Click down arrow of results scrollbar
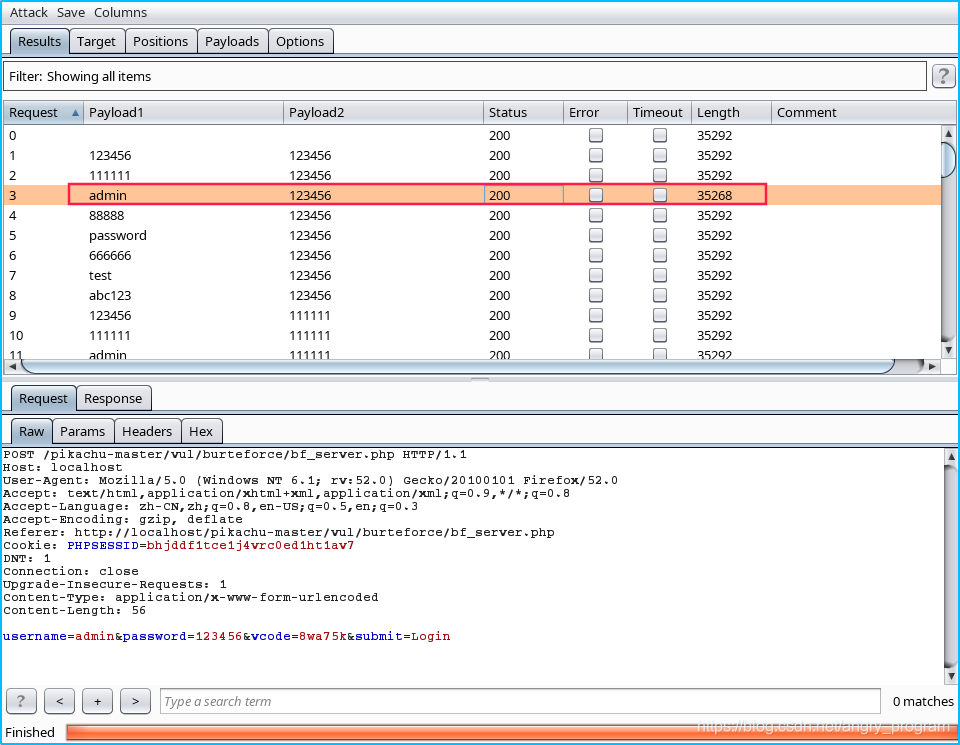 tap(948, 351)
